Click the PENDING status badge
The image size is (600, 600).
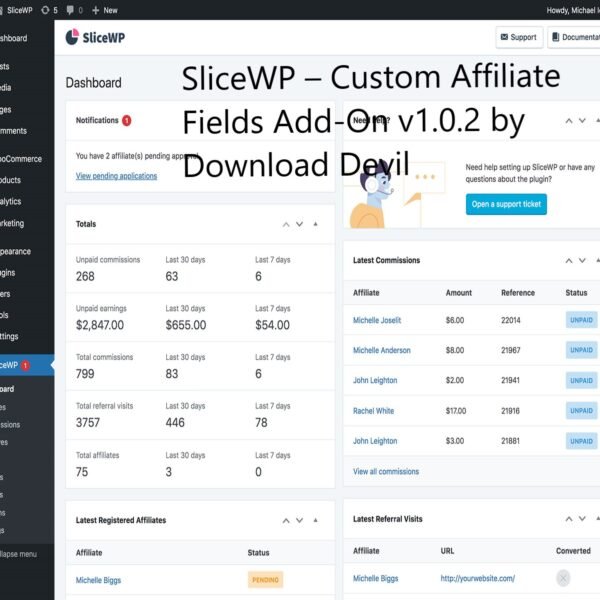pyautogui.click(x=266, y=580)
